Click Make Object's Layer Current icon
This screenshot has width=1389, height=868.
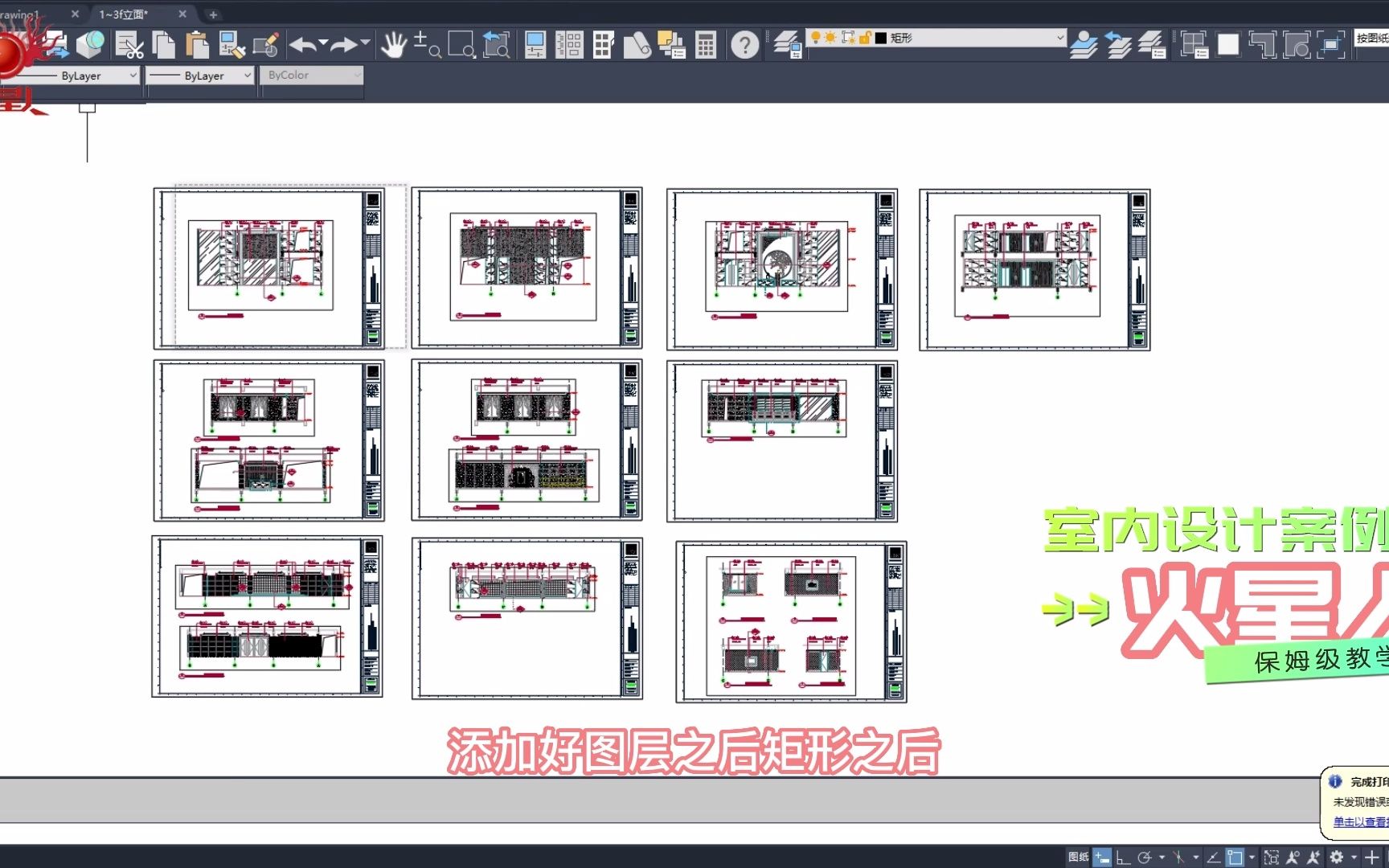[1084, 44]
